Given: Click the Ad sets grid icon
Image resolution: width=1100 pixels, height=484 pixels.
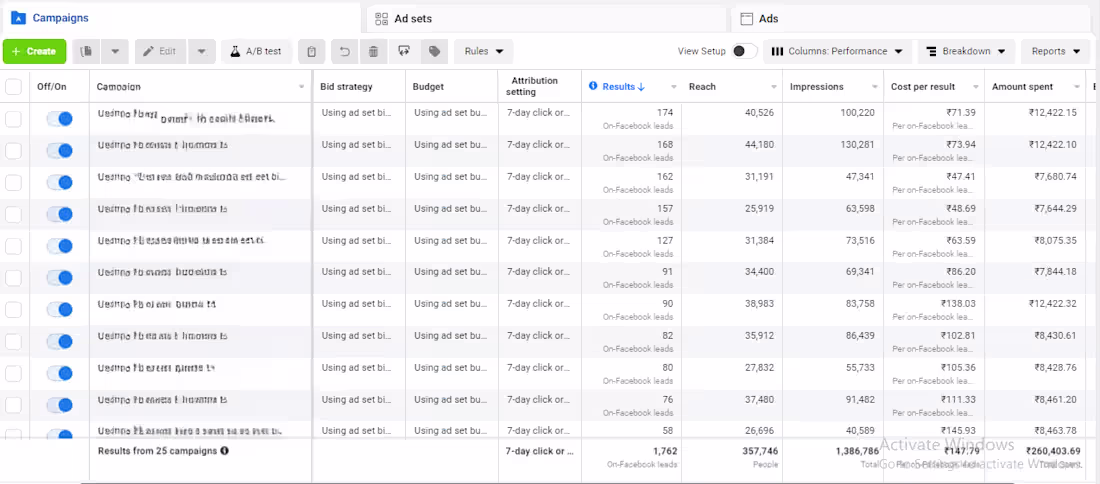Looking at the screenshot, I should coord(382,19).
